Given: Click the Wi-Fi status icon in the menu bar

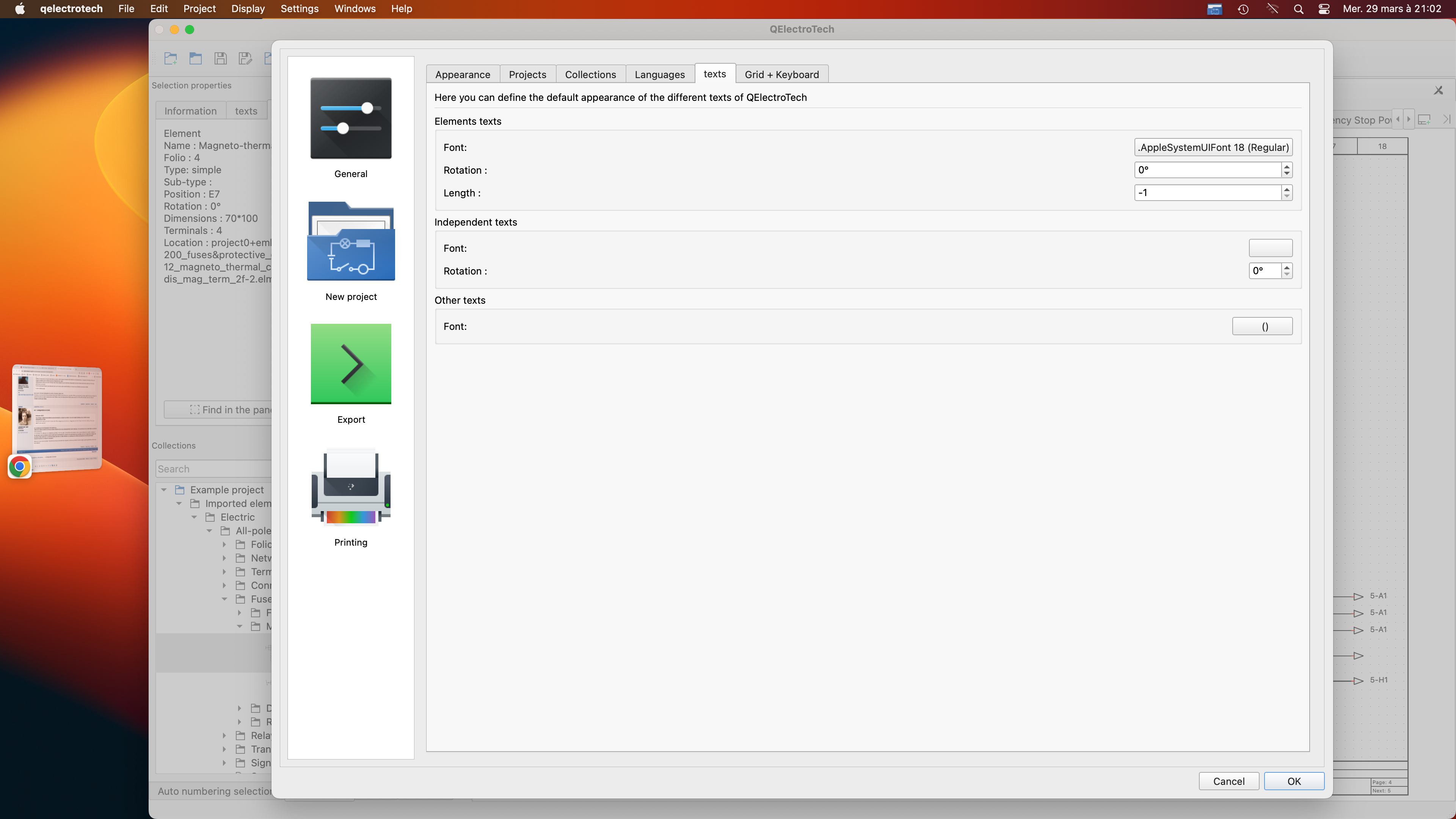Looking at the screenshot, I should 1272,9.
